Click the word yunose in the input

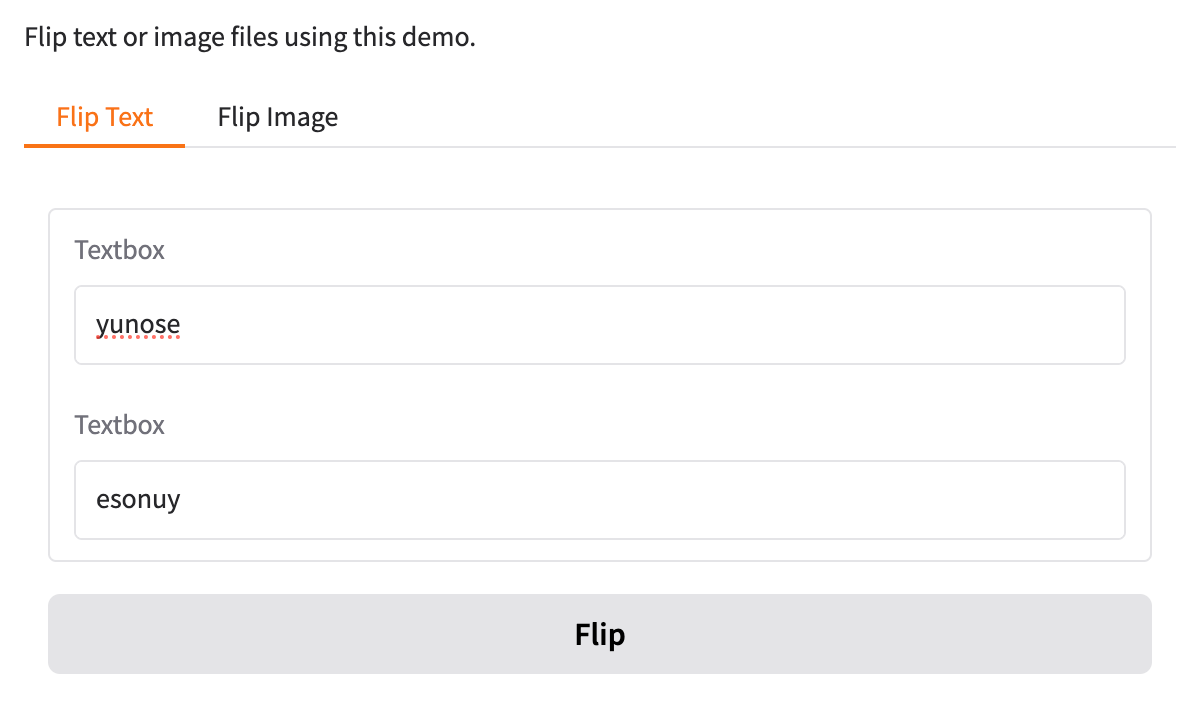pyautogui.click(x=137, y=325)
